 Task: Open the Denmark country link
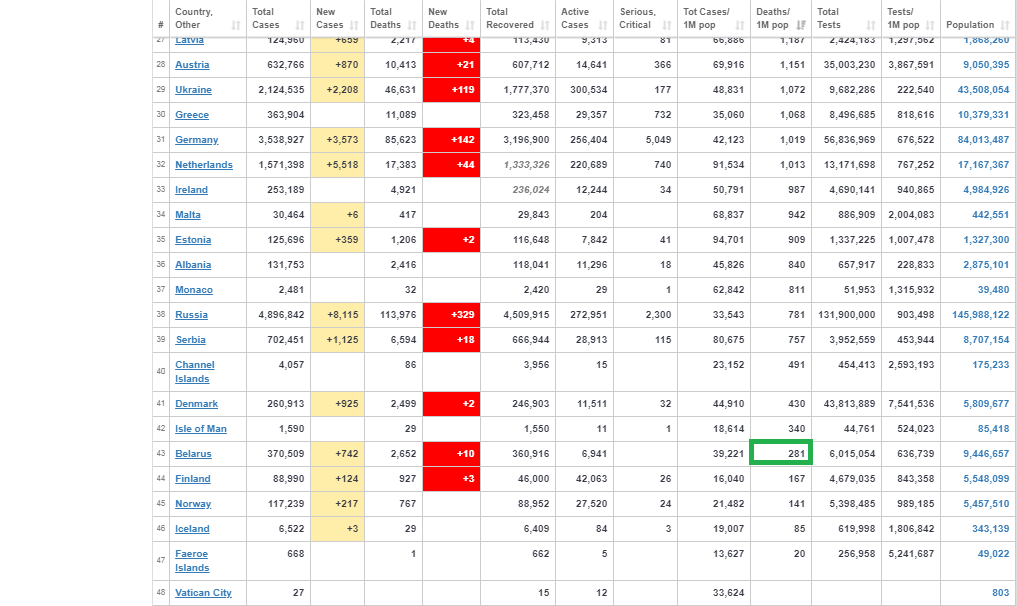197,404
